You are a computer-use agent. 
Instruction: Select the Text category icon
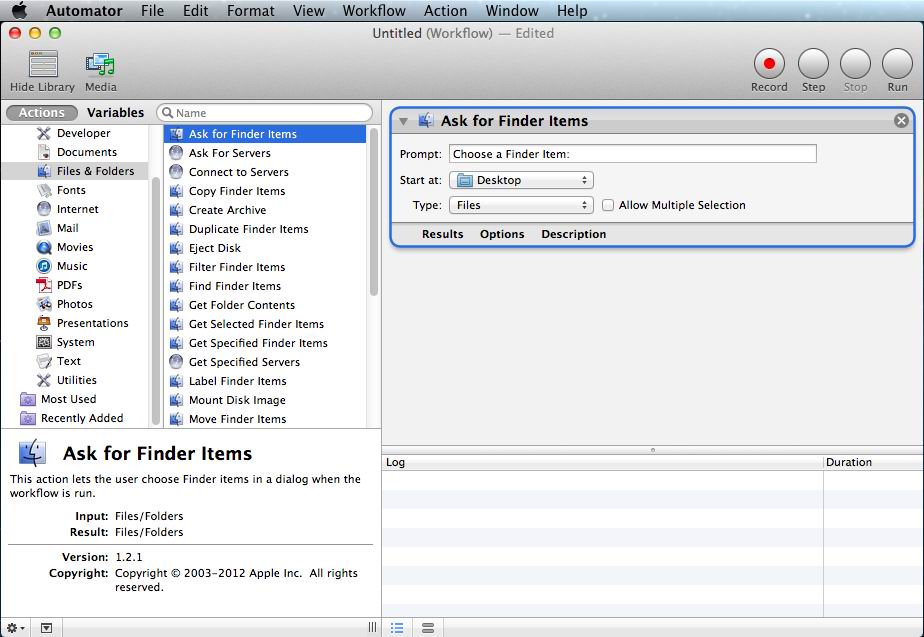(44, 361)
